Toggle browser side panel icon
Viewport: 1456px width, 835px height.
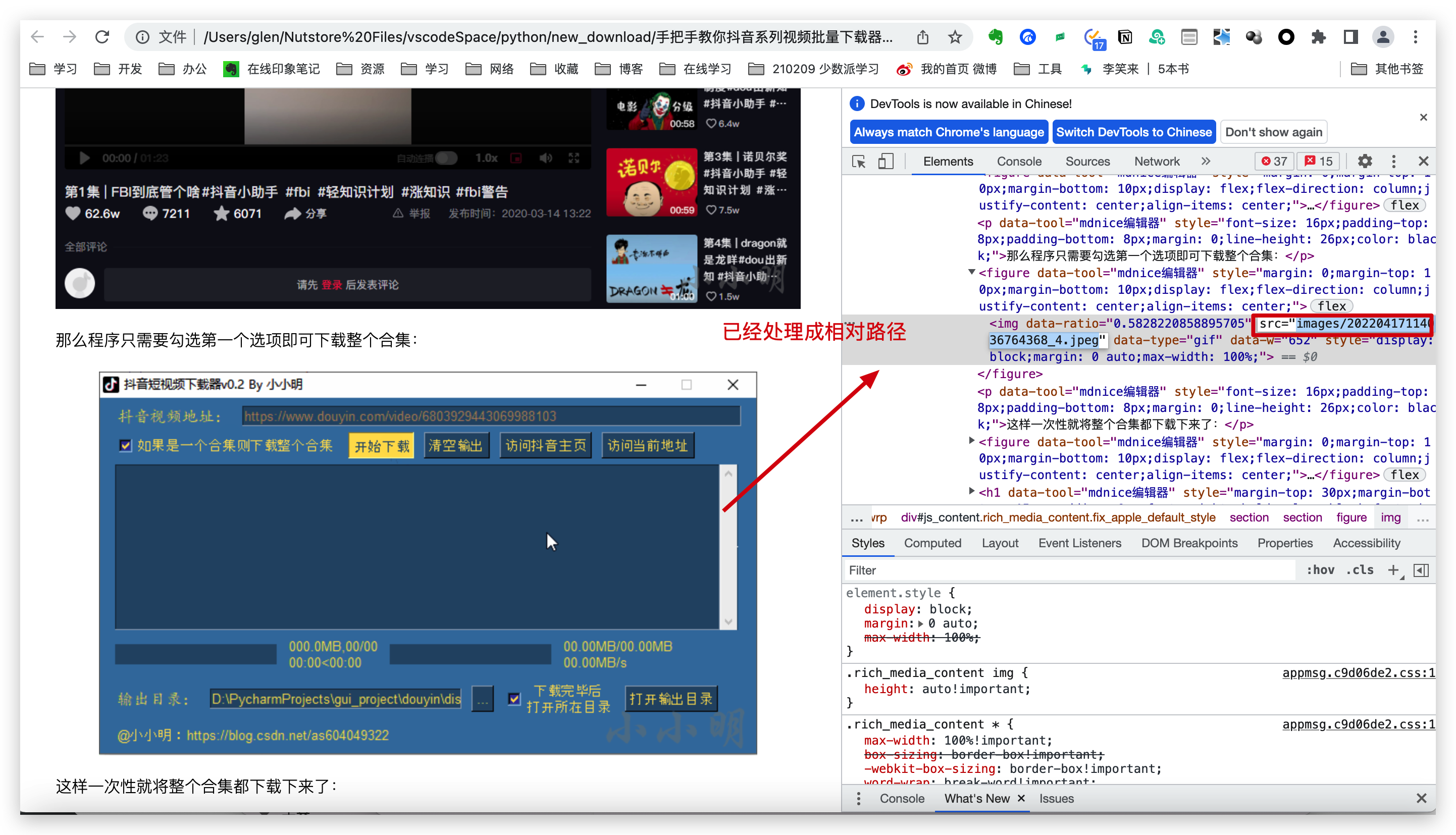(x=1350, y=37)
